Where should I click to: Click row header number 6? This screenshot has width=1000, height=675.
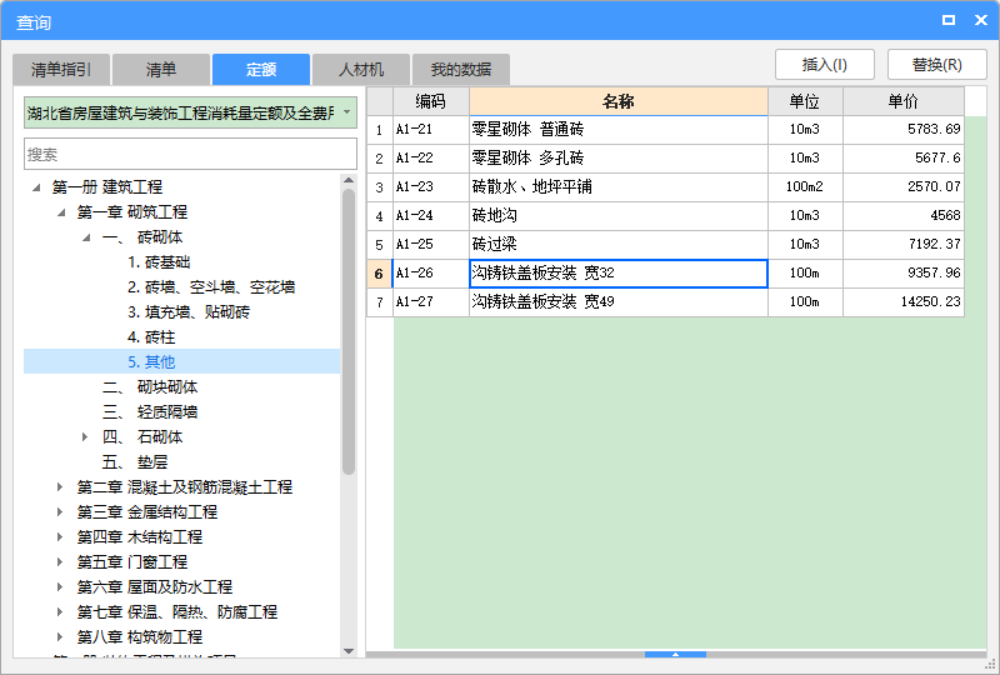[x=379, y=273]
